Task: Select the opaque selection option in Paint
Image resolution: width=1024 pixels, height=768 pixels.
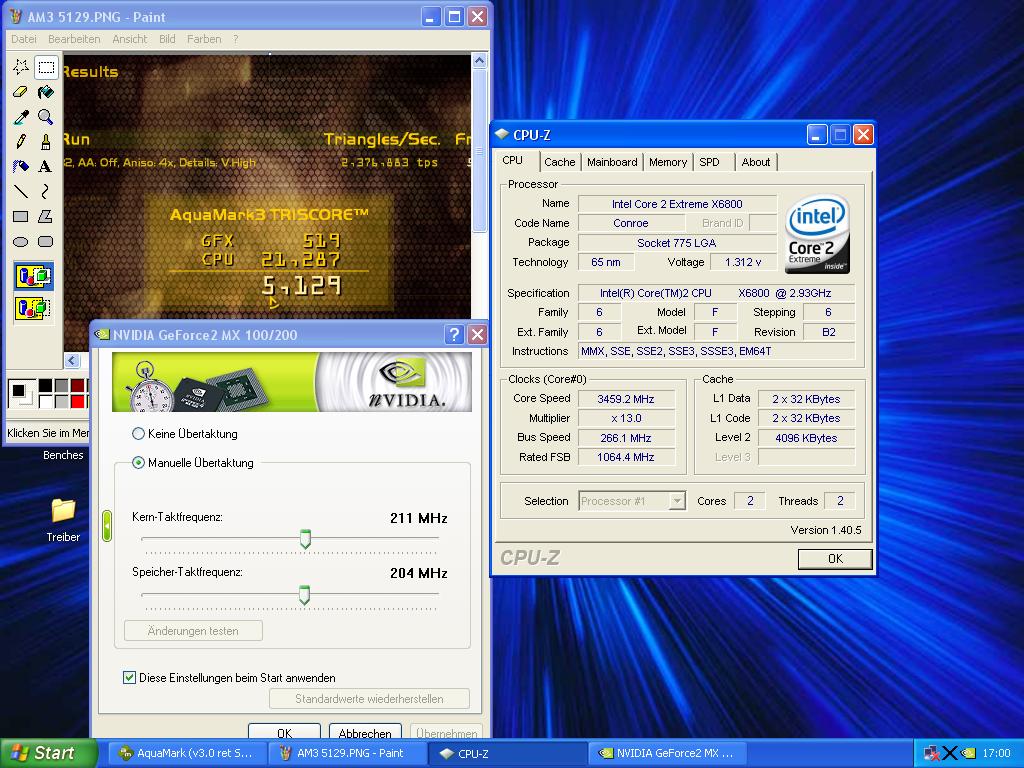Action: (x=33, y=276)
